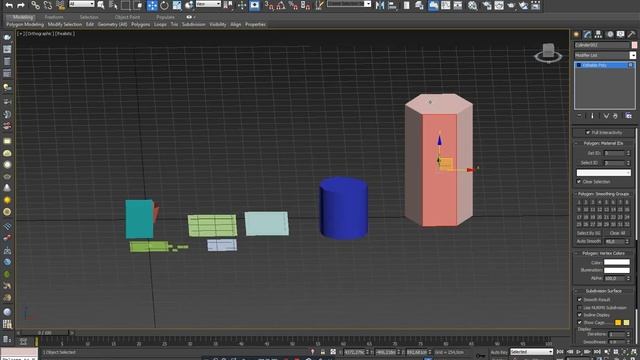Image resolution: width=640 pixels, height=360 pixels.
Task: Collapse the Polygon: Smoothing Groups rollout
Action: point(603,194)
